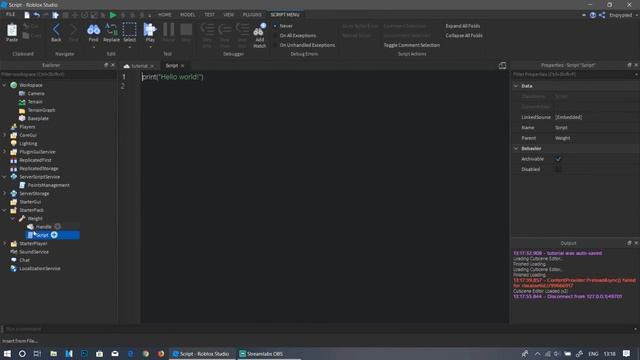The height and width of the screenshot is (360, 640).
Task: Click the Explorer filter search box
Action: 58,75
